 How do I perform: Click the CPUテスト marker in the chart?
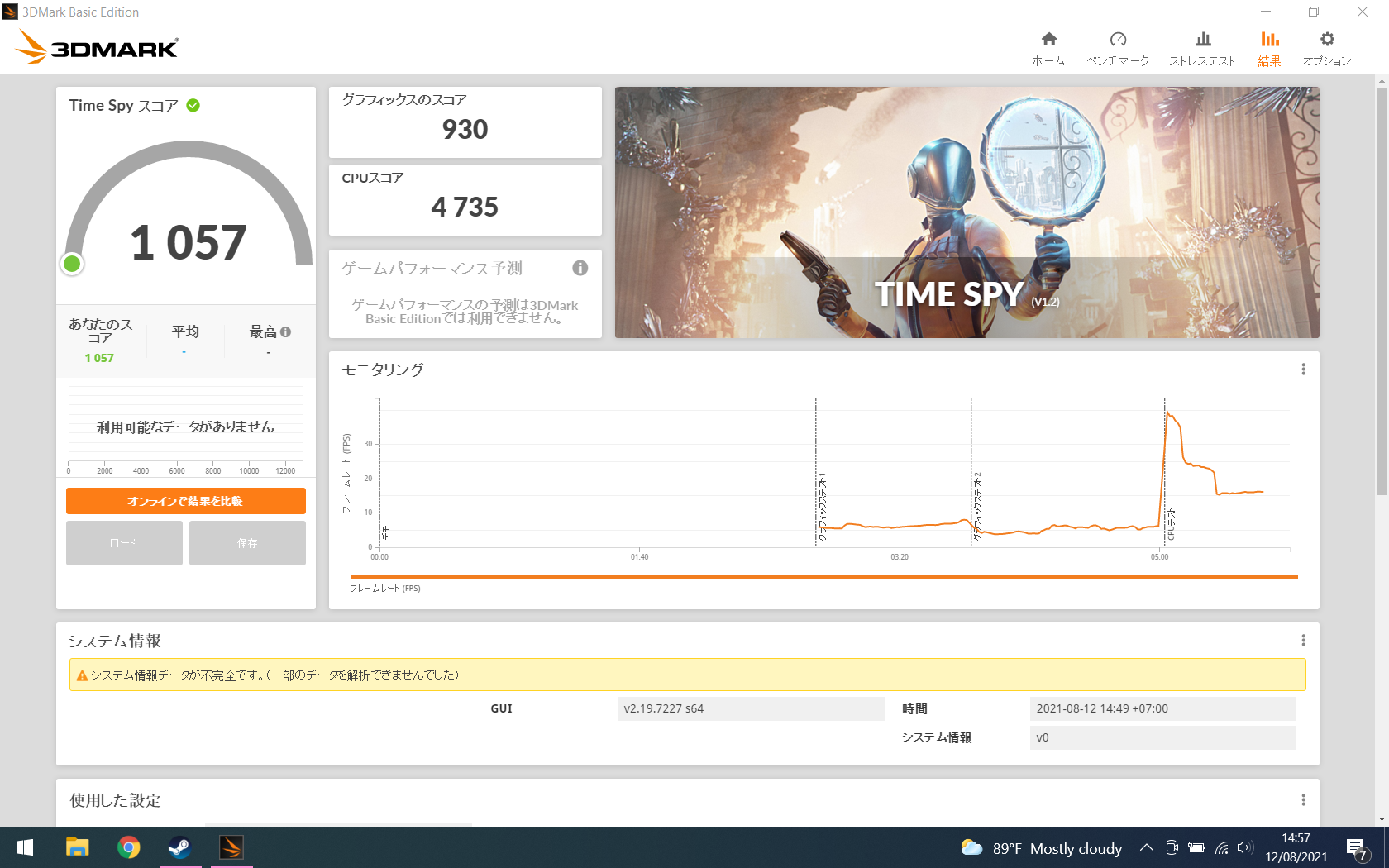pyautogui.click(x=1171, y=525)
